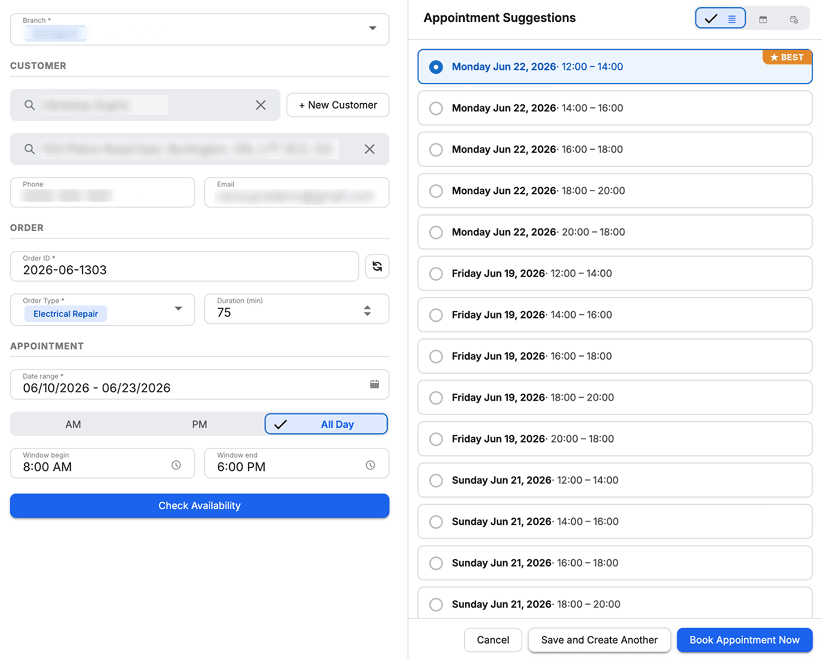Select Sunday Jun 21 16:00 – 18:00 slot
The height and width of the screenshot is (659, 822).
pos(615,564)
